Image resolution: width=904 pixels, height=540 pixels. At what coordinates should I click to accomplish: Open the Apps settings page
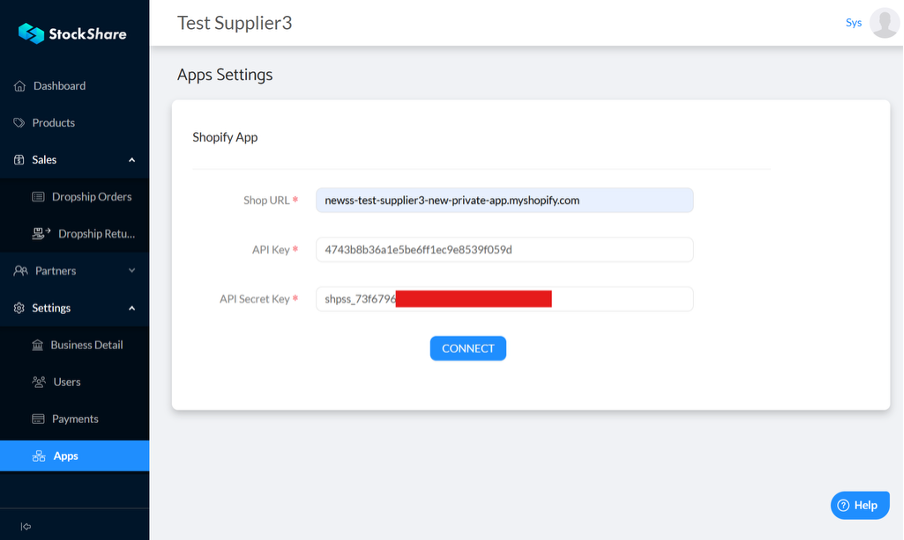coord(66,456)
